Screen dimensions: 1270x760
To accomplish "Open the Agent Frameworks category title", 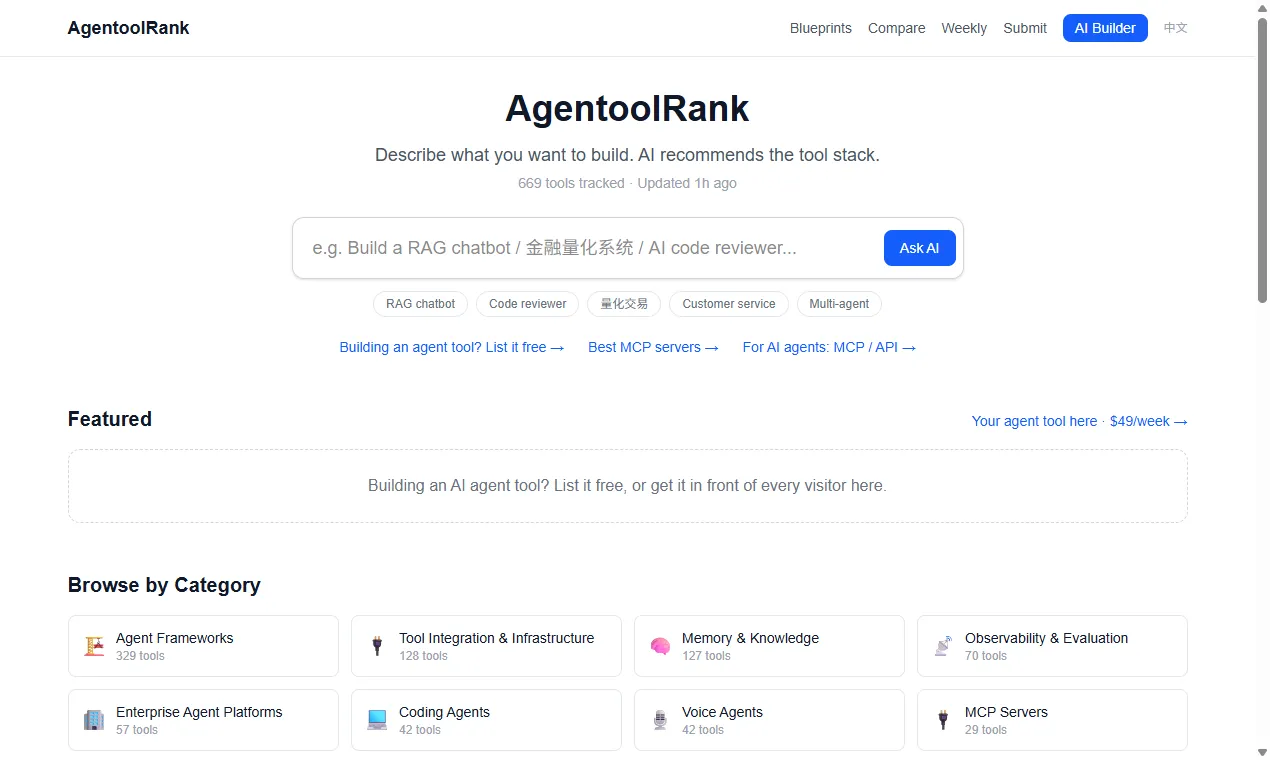I will pos(174,638).
